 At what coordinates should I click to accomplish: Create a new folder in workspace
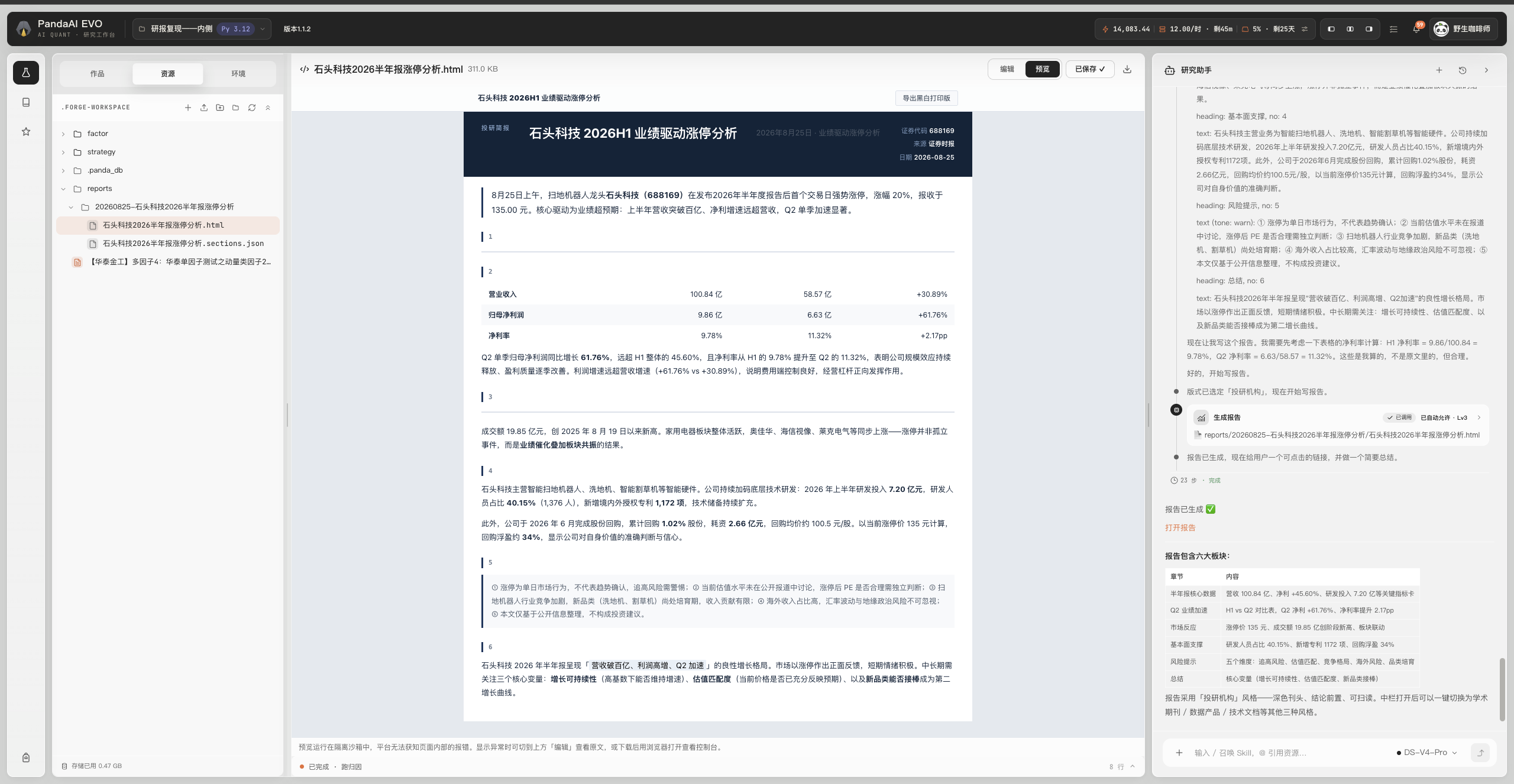point(236,108)
